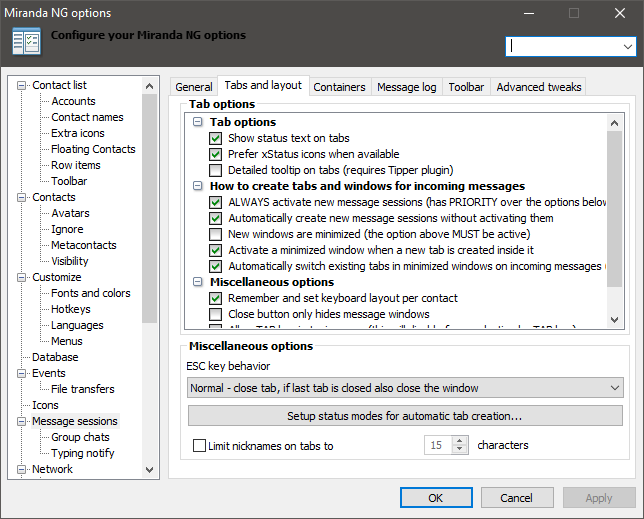Collapse the Events tree node

click(21, 374)
